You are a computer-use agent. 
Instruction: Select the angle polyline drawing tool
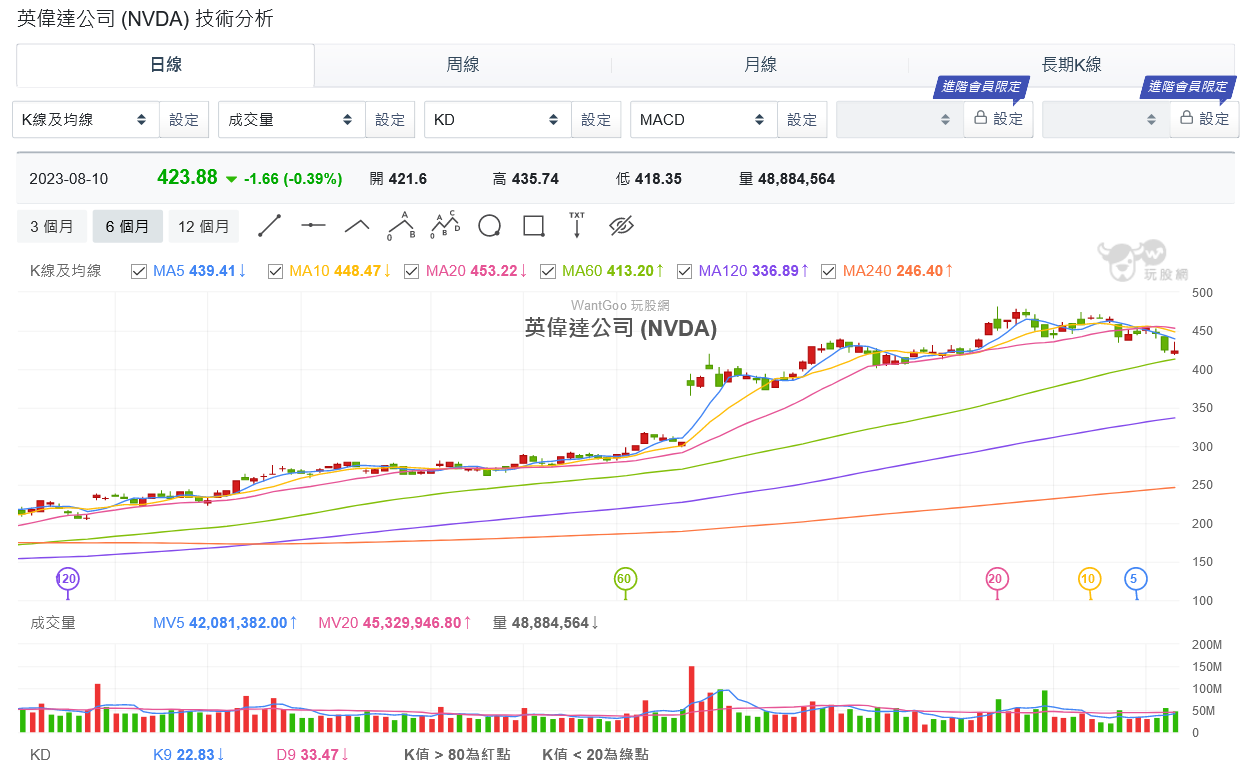(x=357, y=226)
